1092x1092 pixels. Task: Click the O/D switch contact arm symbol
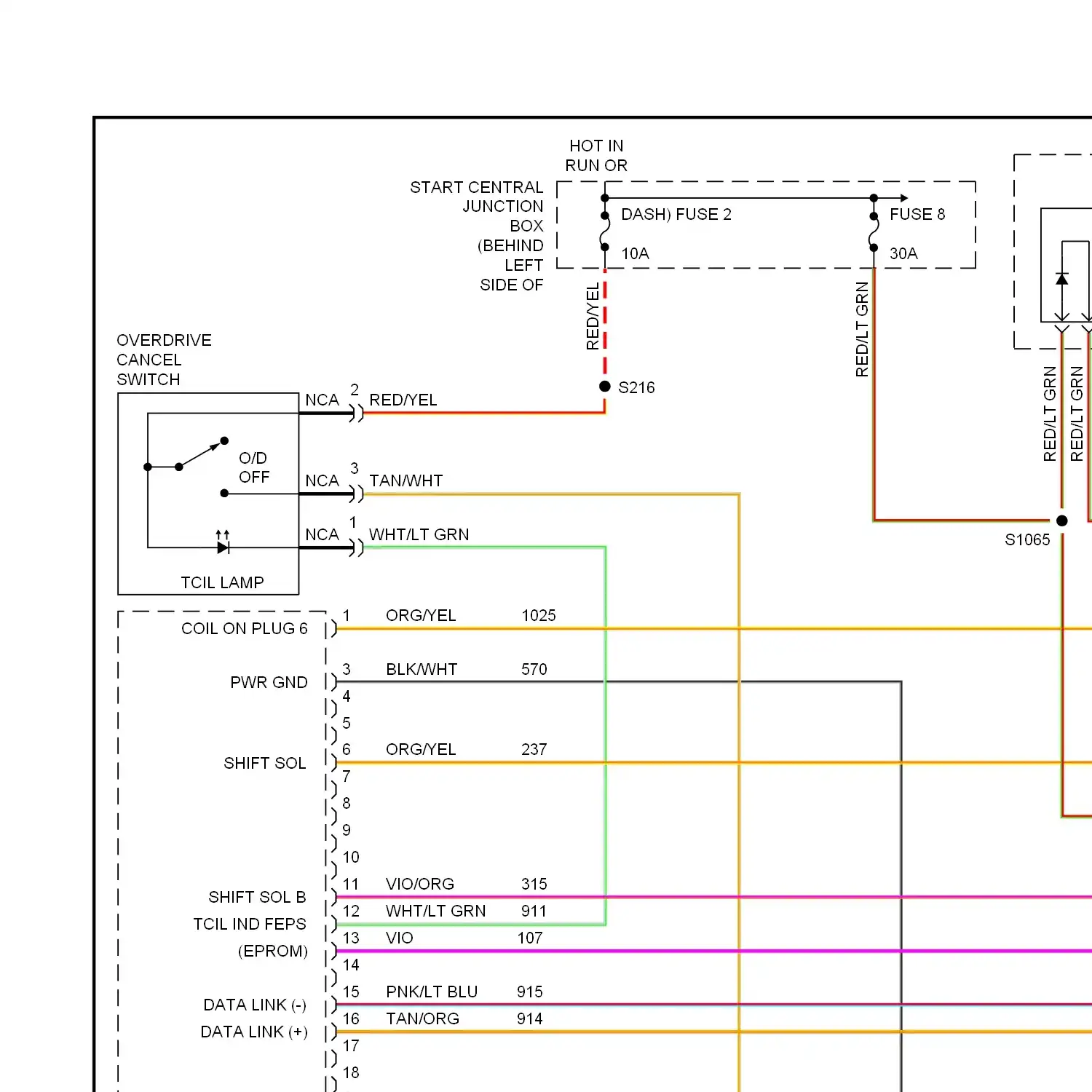(x=202, y=454)
